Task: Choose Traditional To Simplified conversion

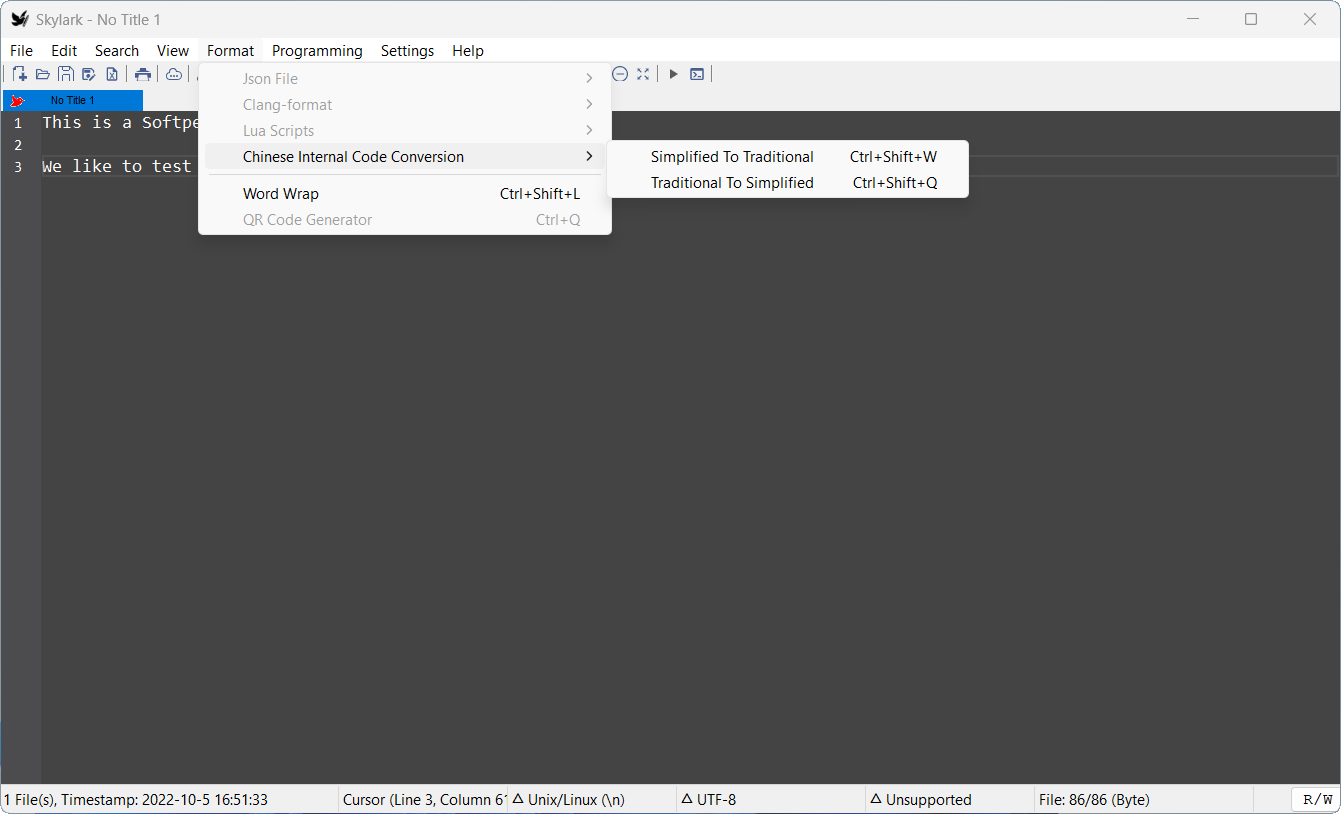Action: (787, 182)
